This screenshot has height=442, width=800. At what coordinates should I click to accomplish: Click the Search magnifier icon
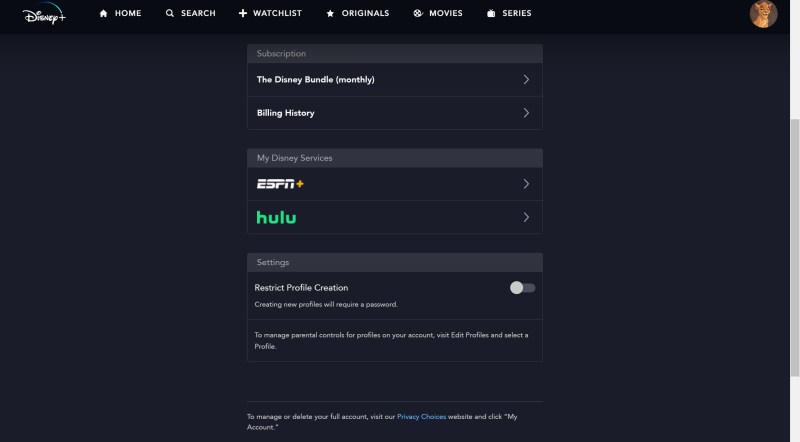tap(170, 13)
